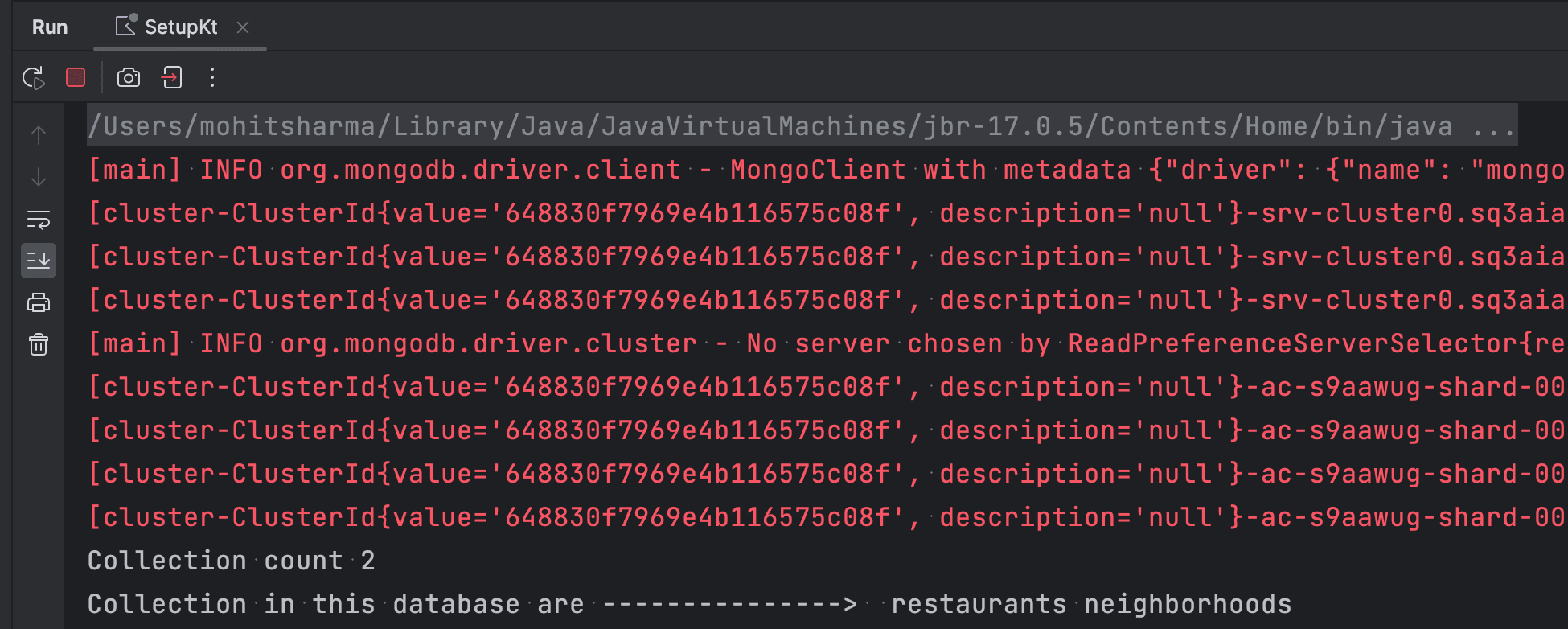Dump threads with the camera icon

click(129, 77)
